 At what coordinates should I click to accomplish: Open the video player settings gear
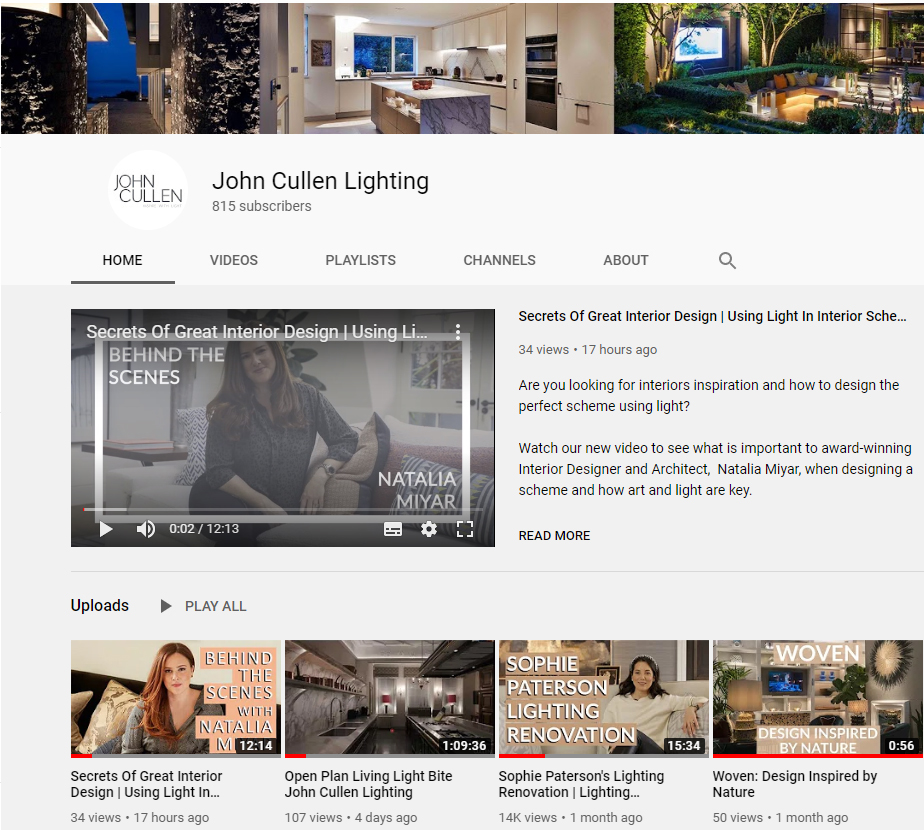point(429,529)
